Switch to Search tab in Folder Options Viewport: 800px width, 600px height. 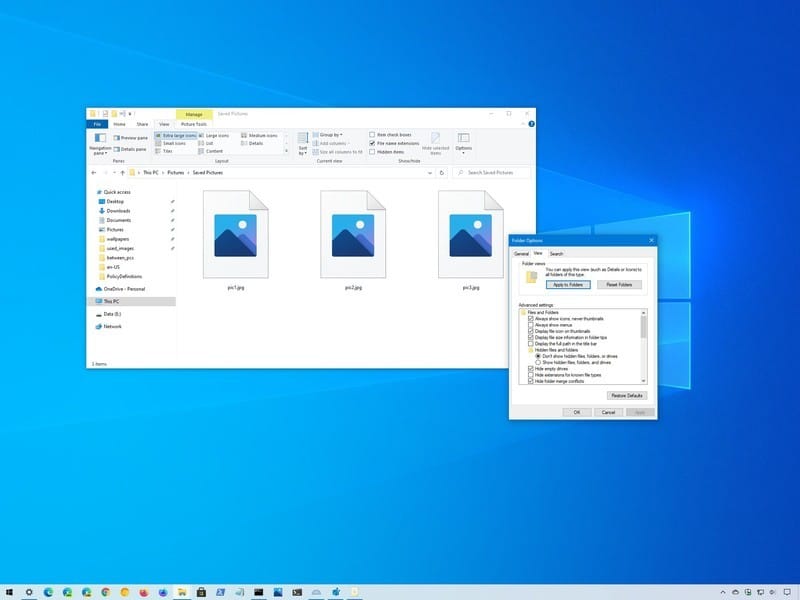click(x=556, y=254)
